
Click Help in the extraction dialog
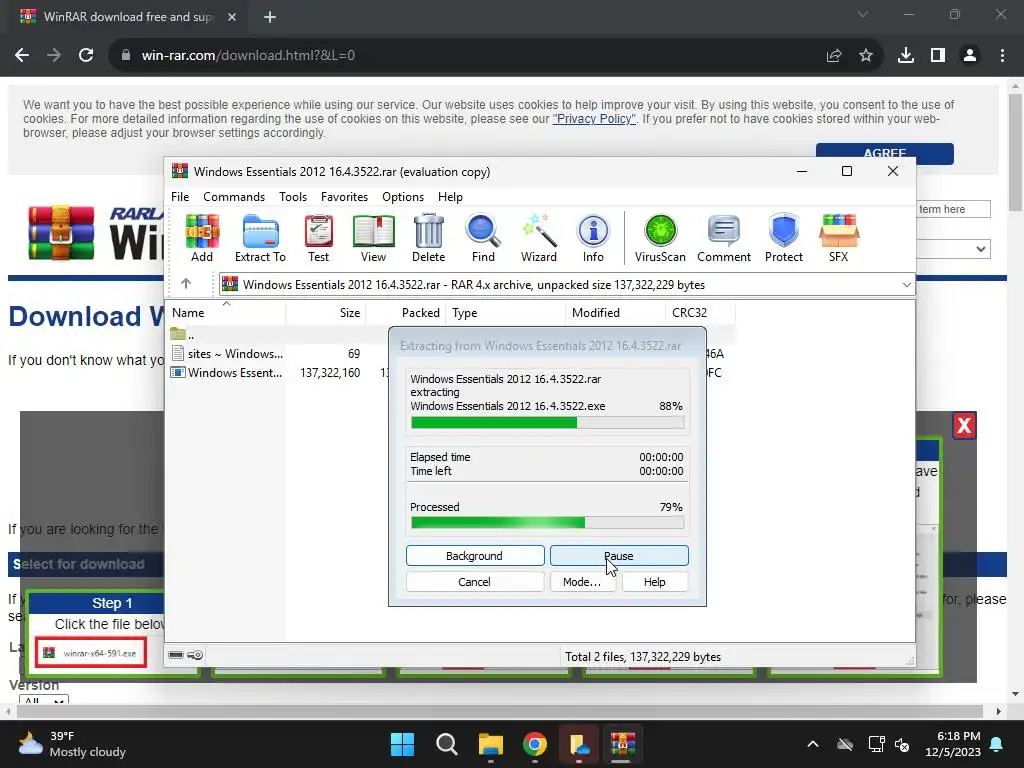[654, 582]
